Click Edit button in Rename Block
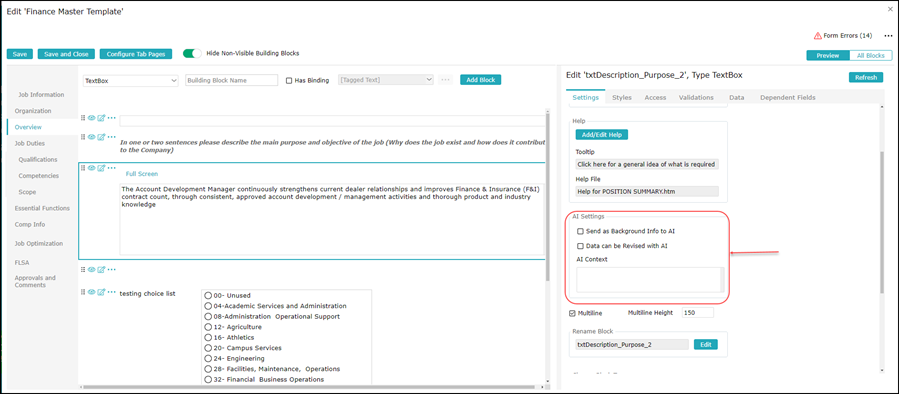The width and height of the screenshot is (899, 394). (706, 345)
